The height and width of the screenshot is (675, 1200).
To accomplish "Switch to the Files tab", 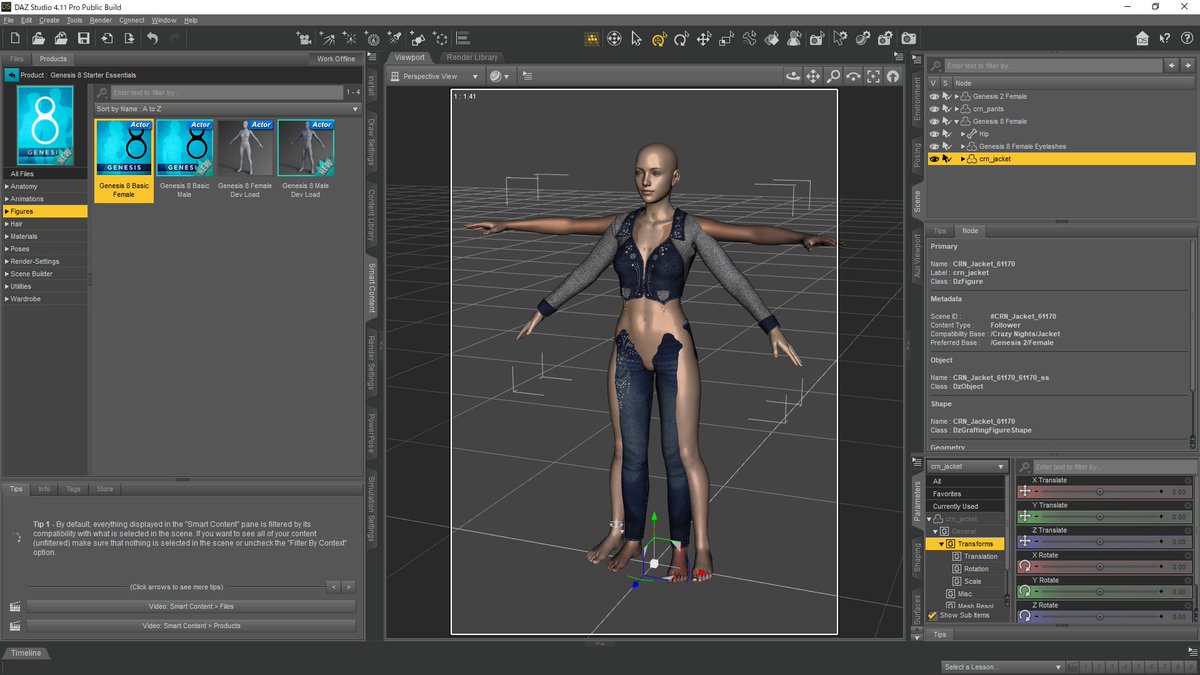I will click(x=16, y=59).
